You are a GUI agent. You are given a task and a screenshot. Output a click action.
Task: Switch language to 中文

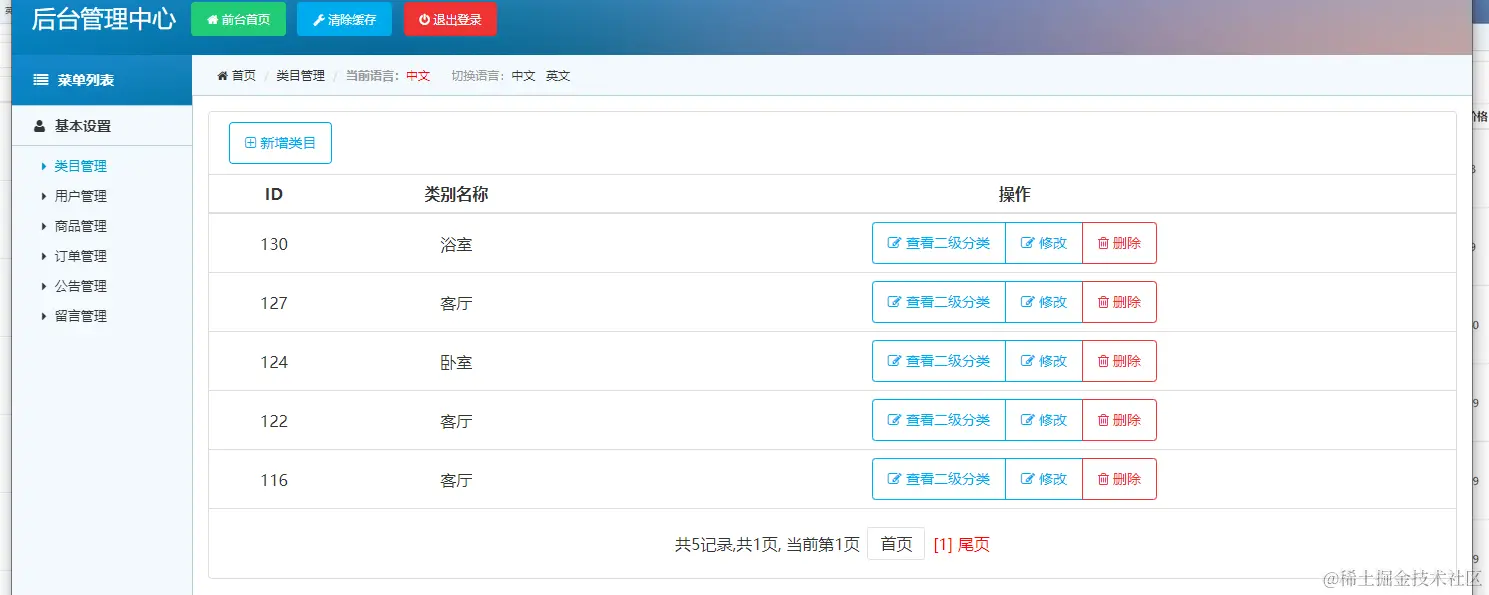pyautogui.click(x=524, y=76)
